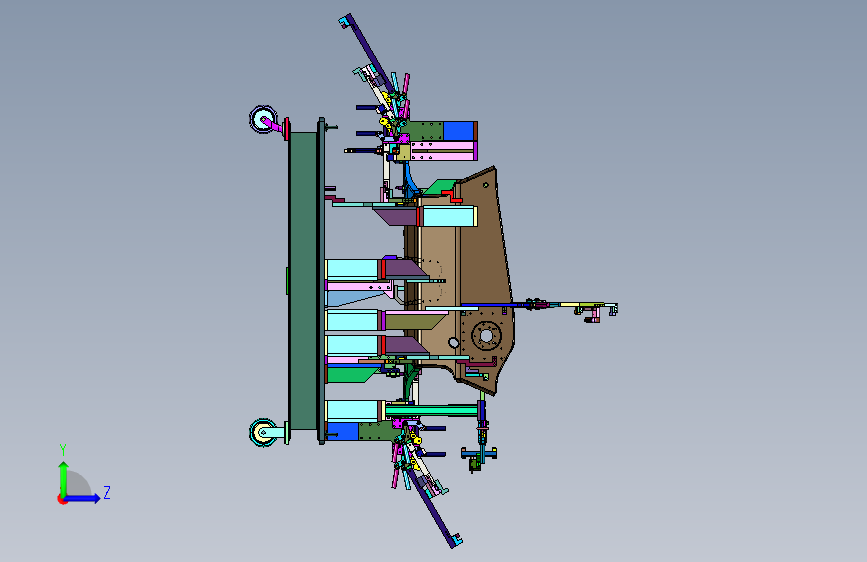Select the horizontal green cylinder near the bottom
867x562 pixels.
point(432,410)
